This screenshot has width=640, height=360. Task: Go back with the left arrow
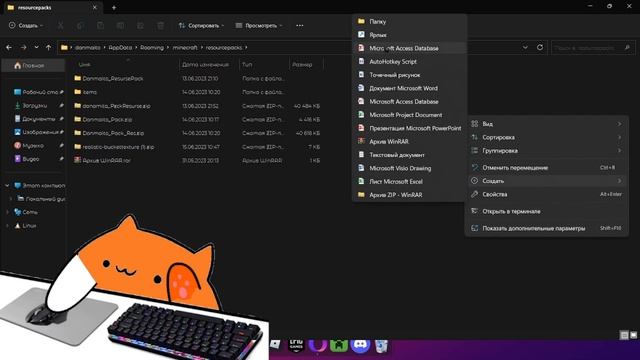(9, 47)
